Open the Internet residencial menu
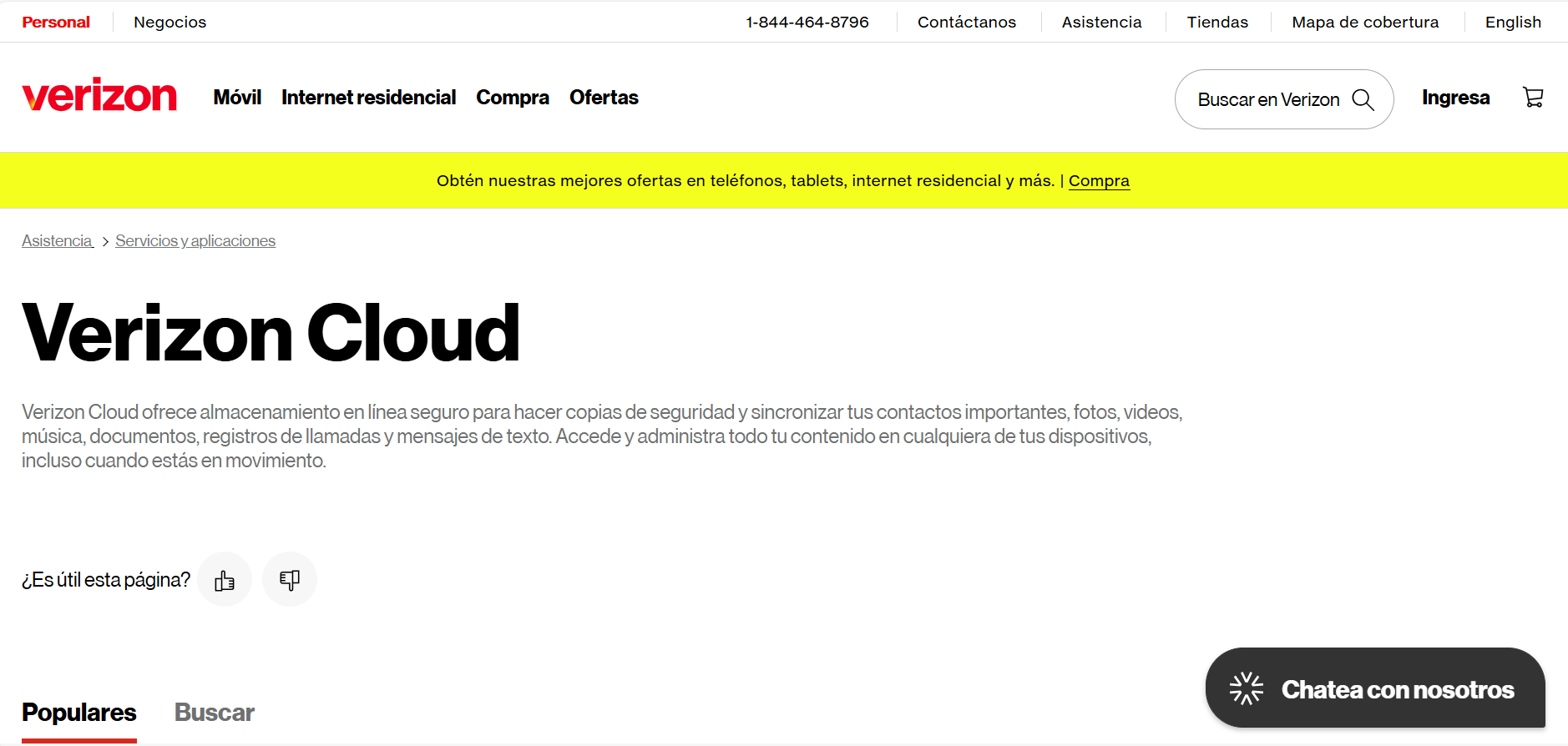Viewport: 1568px width, 746px height. click(368, 98)
